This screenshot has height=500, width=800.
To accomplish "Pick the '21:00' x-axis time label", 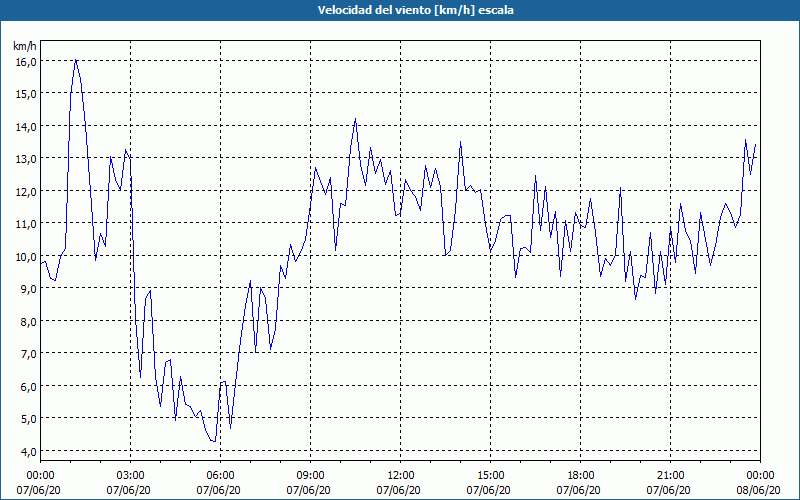I will (670, 476).
